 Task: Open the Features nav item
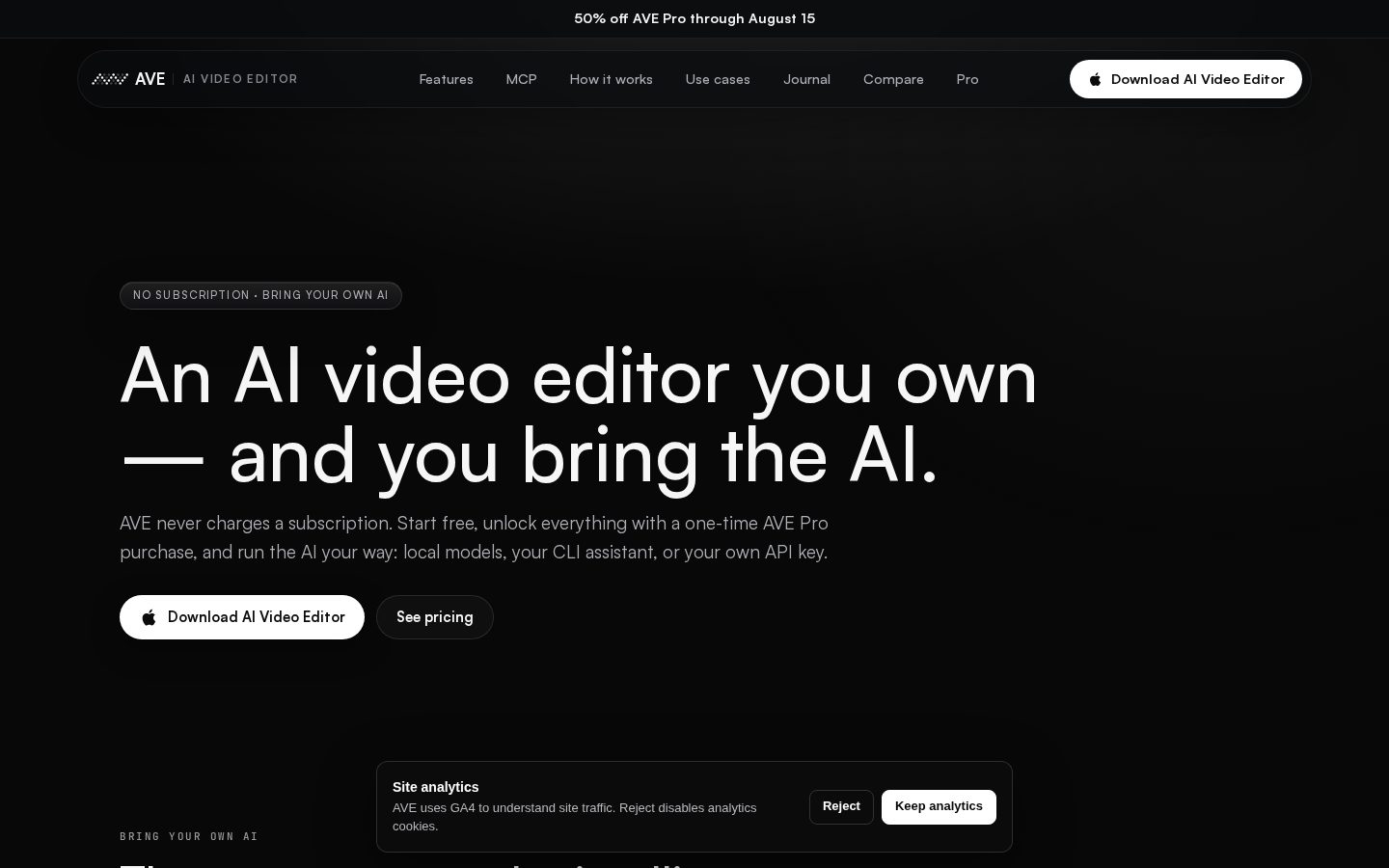pos(446,79)
